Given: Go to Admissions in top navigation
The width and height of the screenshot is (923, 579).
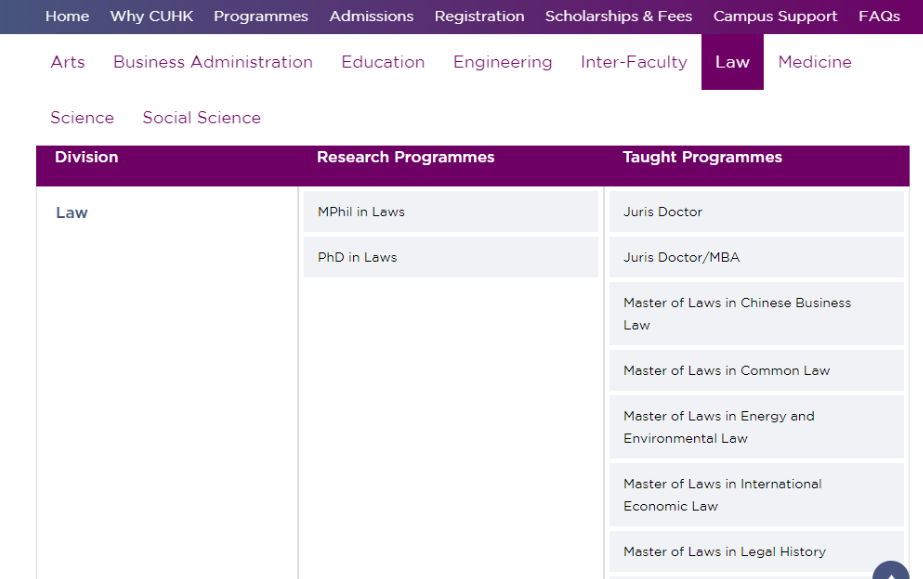Looking at the screenshot, I should point(371,16).
